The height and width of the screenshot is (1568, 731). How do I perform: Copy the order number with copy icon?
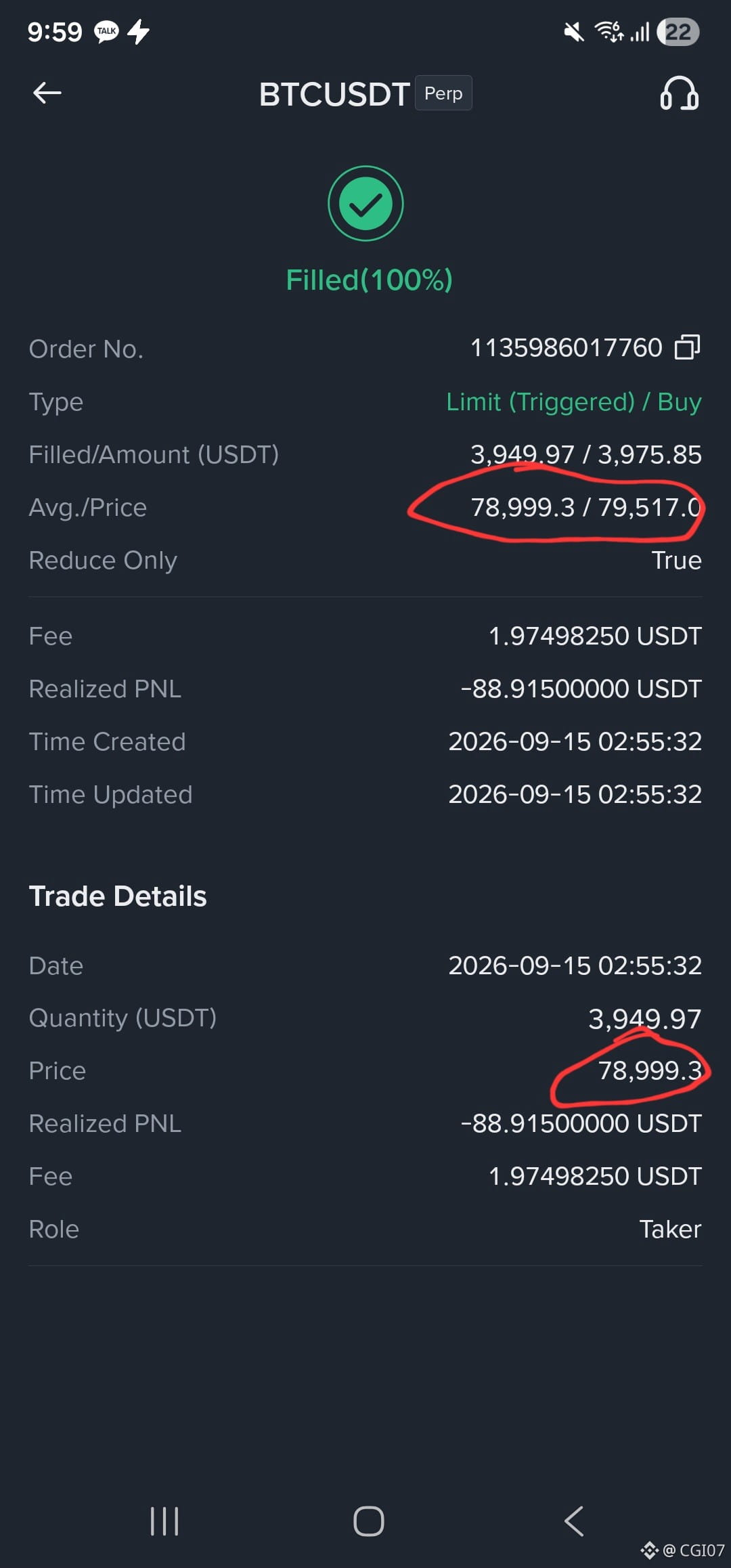coord(687,347)
